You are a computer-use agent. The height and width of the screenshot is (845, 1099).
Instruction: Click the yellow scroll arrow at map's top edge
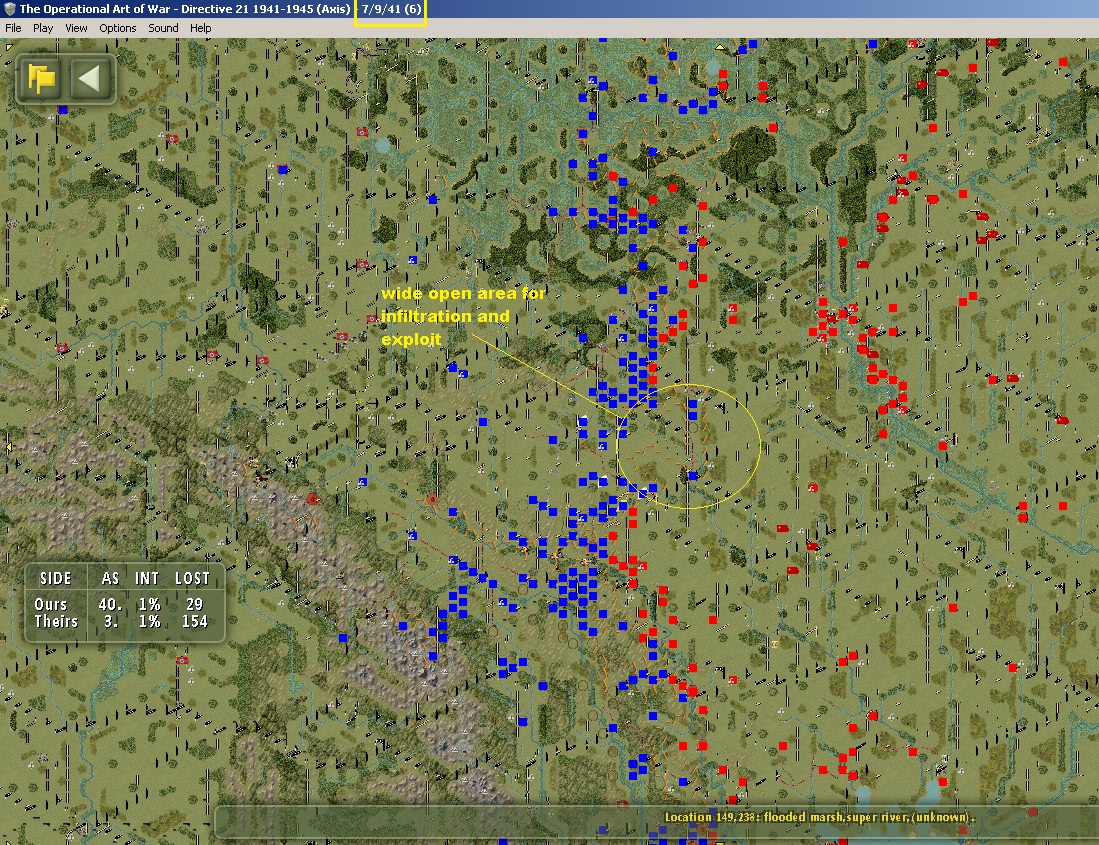(720, 46)
